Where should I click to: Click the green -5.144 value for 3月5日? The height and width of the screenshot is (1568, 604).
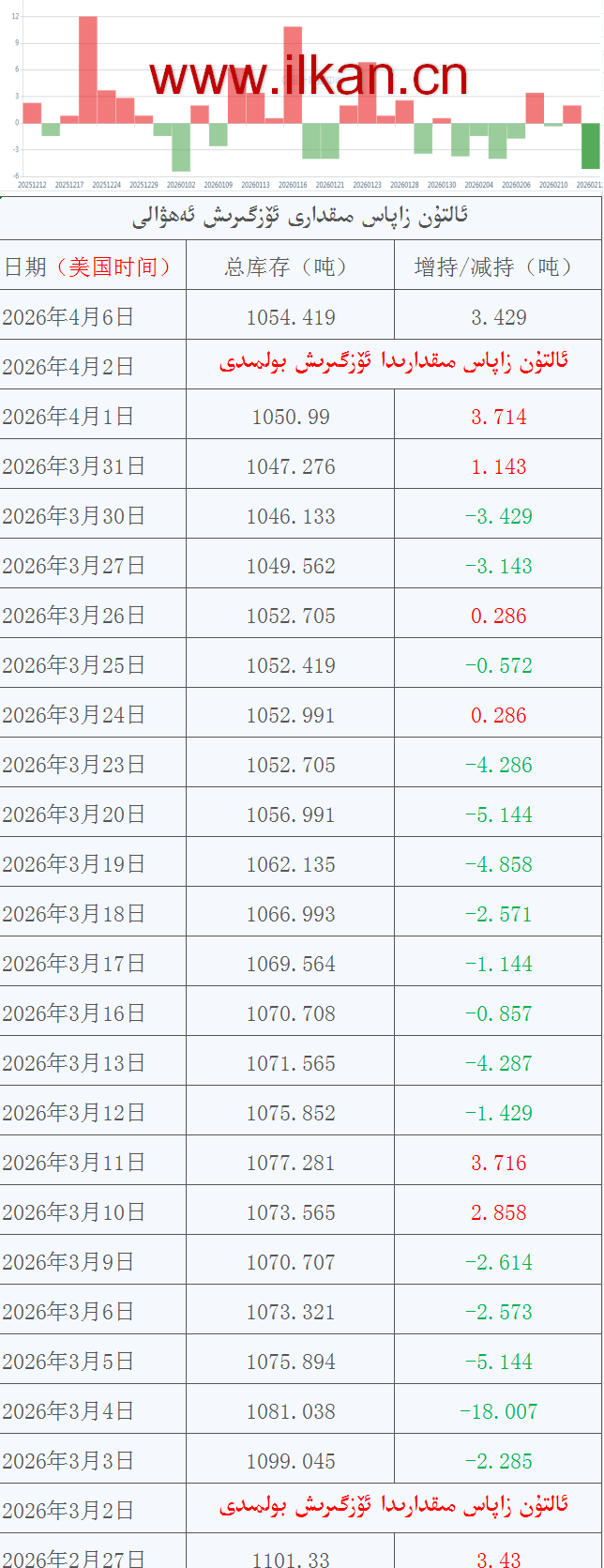click(x=498, y=1362)
